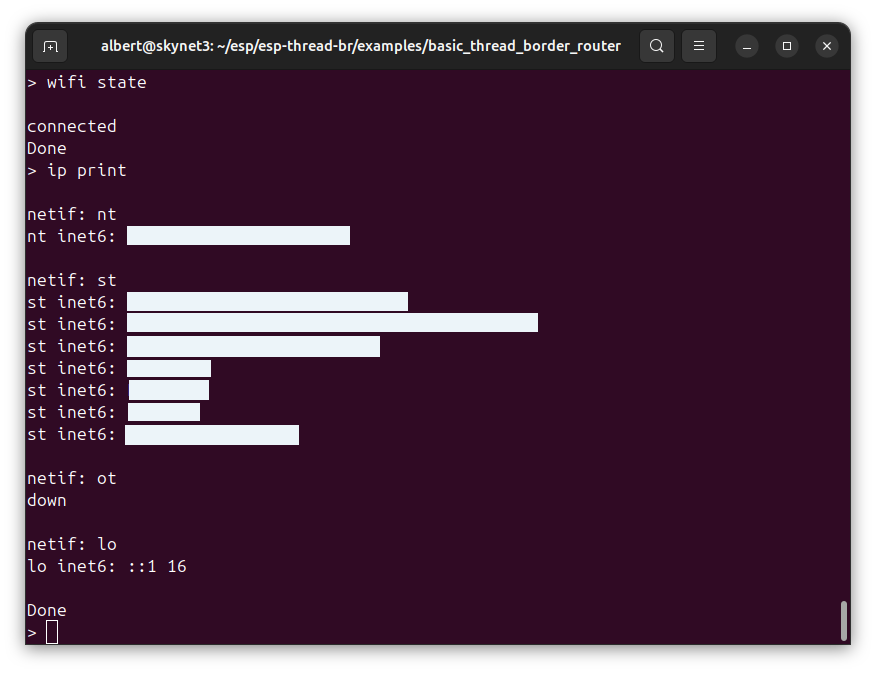Open the hamburger menu
The image size is (876, 673).
click(x=699, y=46)
